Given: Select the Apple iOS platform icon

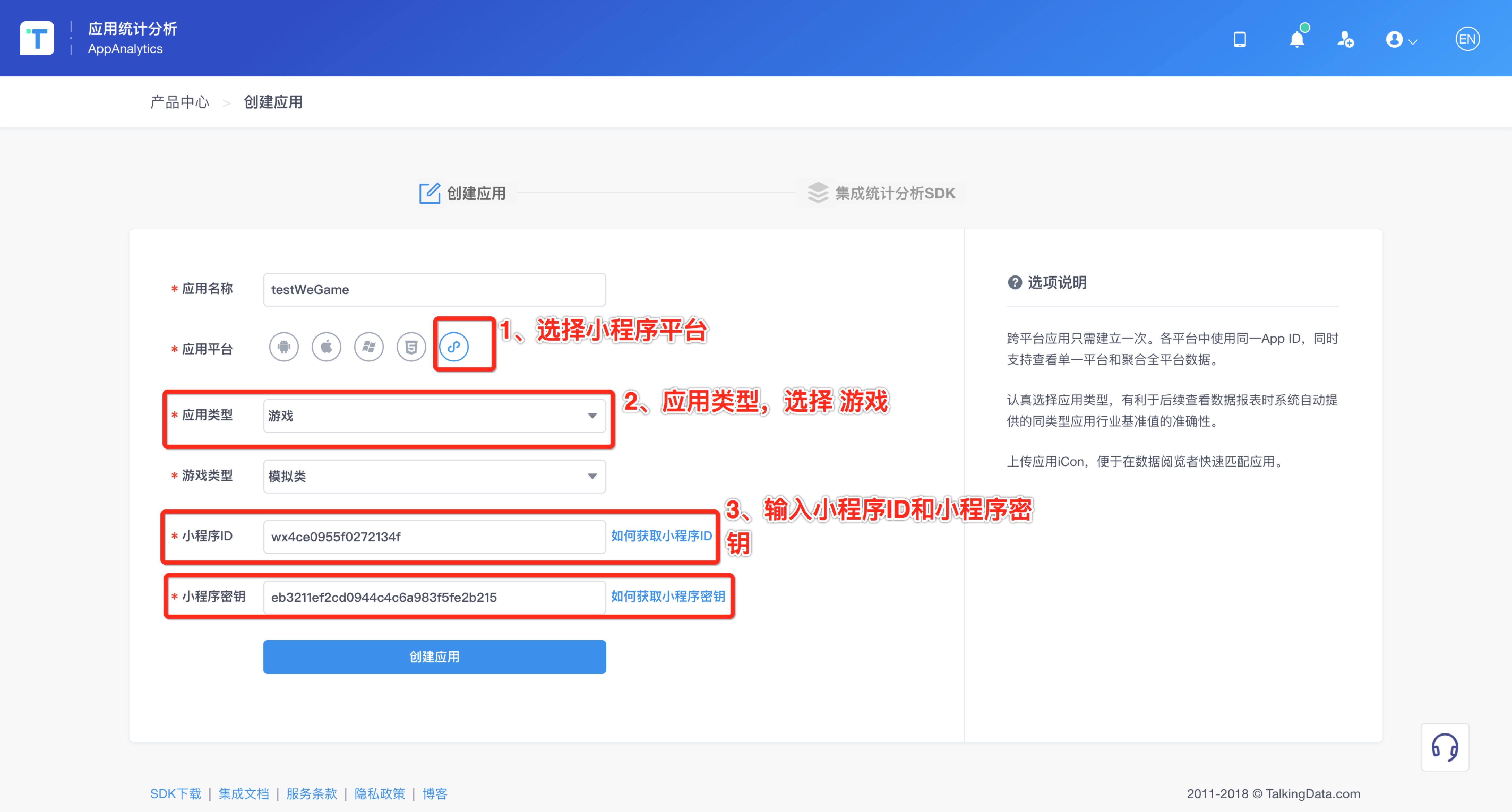Looking at the screenshot, I should click(326, 347).
